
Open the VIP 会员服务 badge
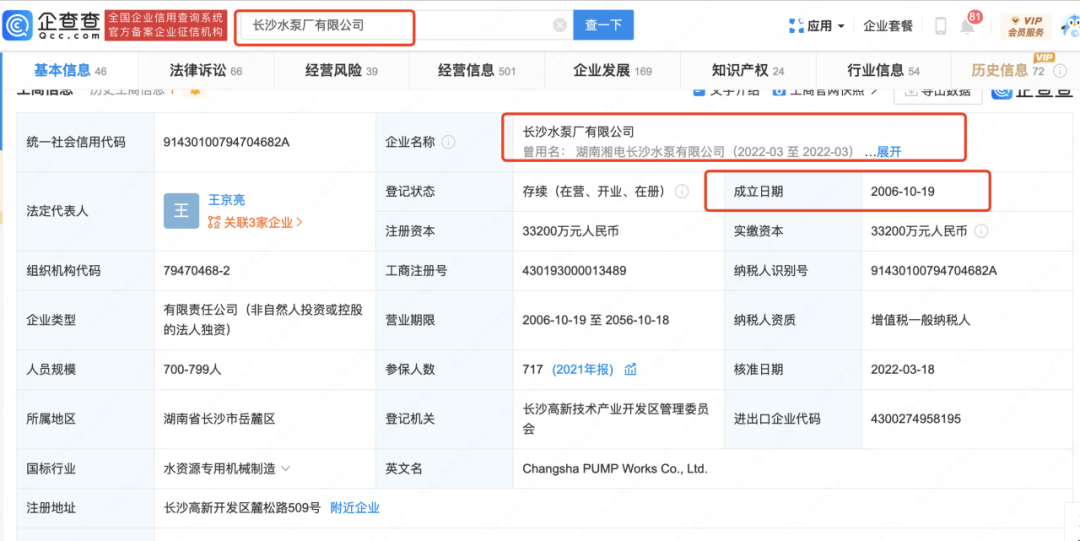(x=1027, y=26)
